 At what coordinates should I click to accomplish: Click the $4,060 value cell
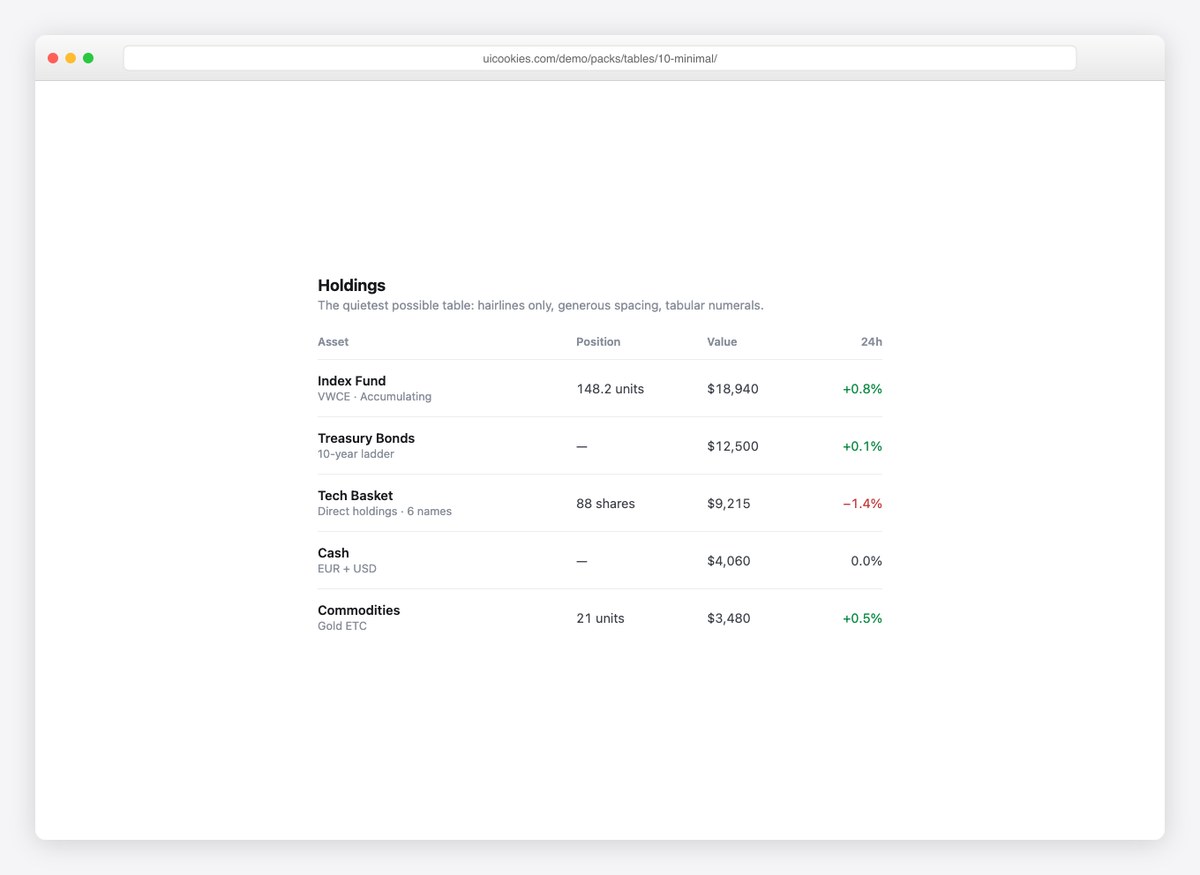tap(729, 561)
